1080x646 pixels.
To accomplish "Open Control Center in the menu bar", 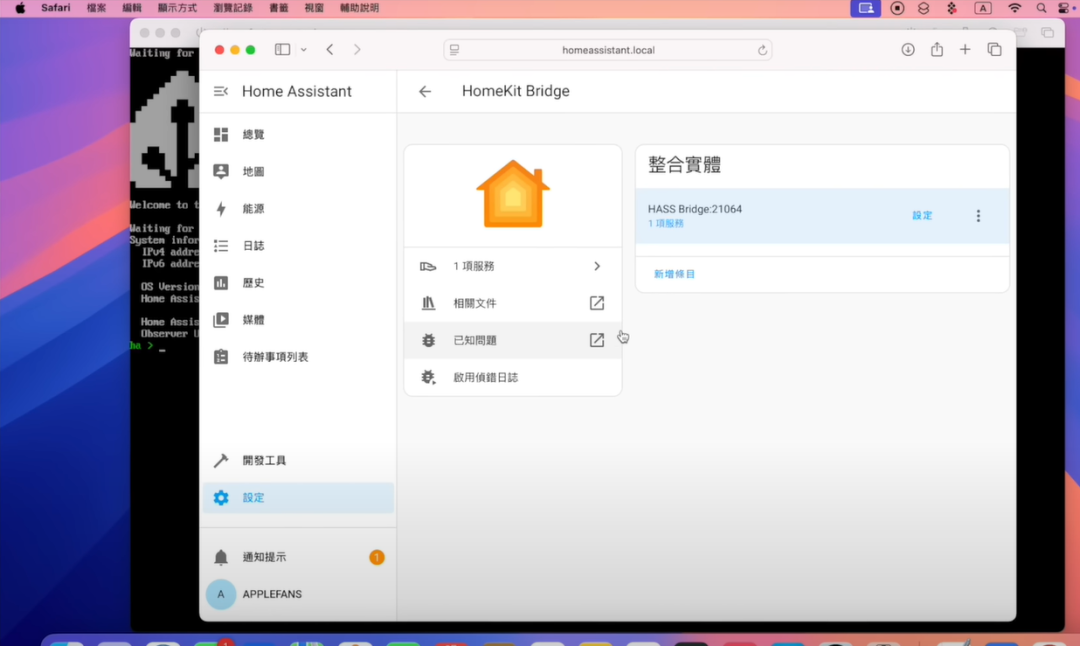I will point(1064,8).
